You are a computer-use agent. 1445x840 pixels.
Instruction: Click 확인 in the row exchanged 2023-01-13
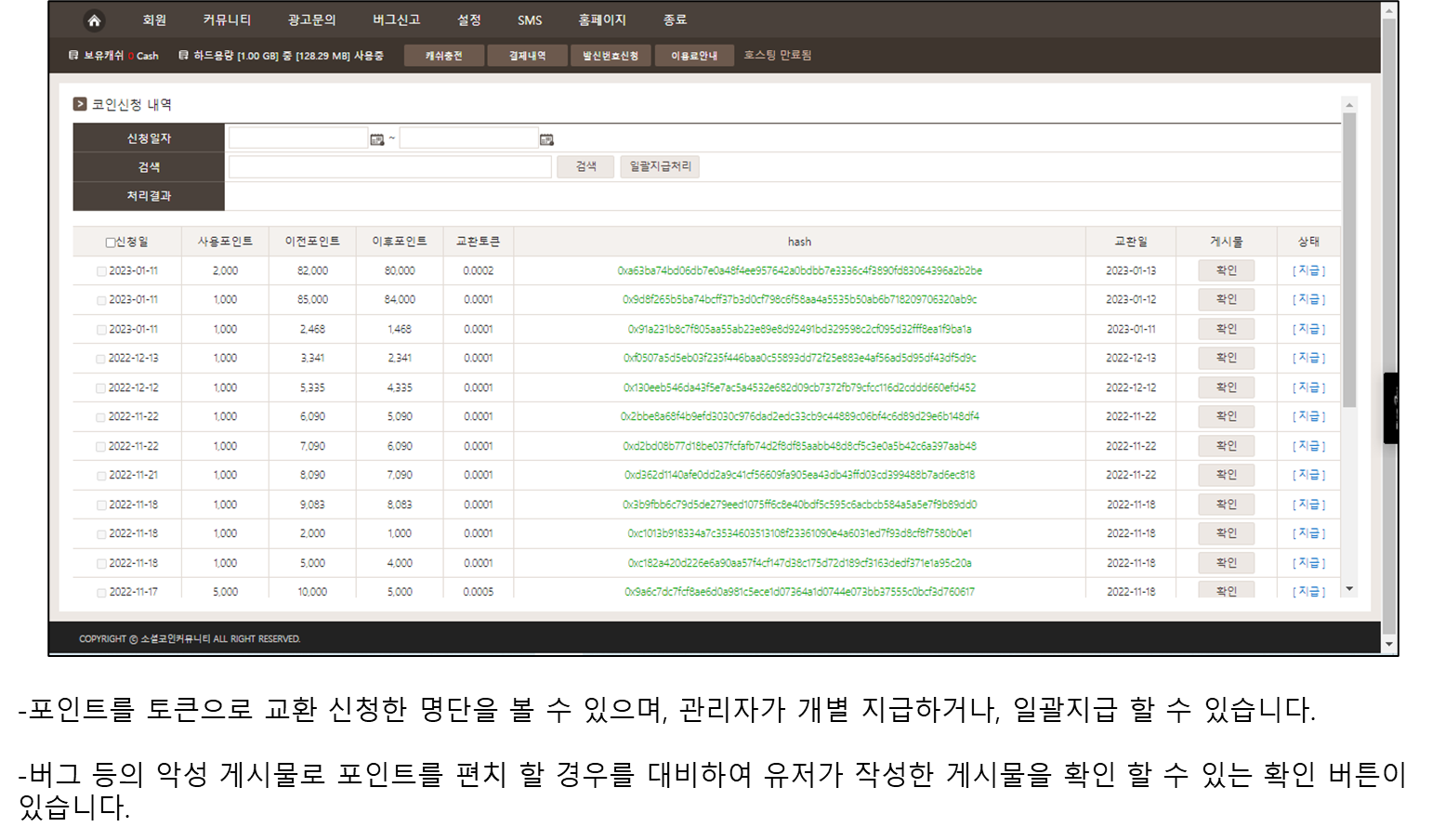pyautogui.click(x=1227, y=270)
